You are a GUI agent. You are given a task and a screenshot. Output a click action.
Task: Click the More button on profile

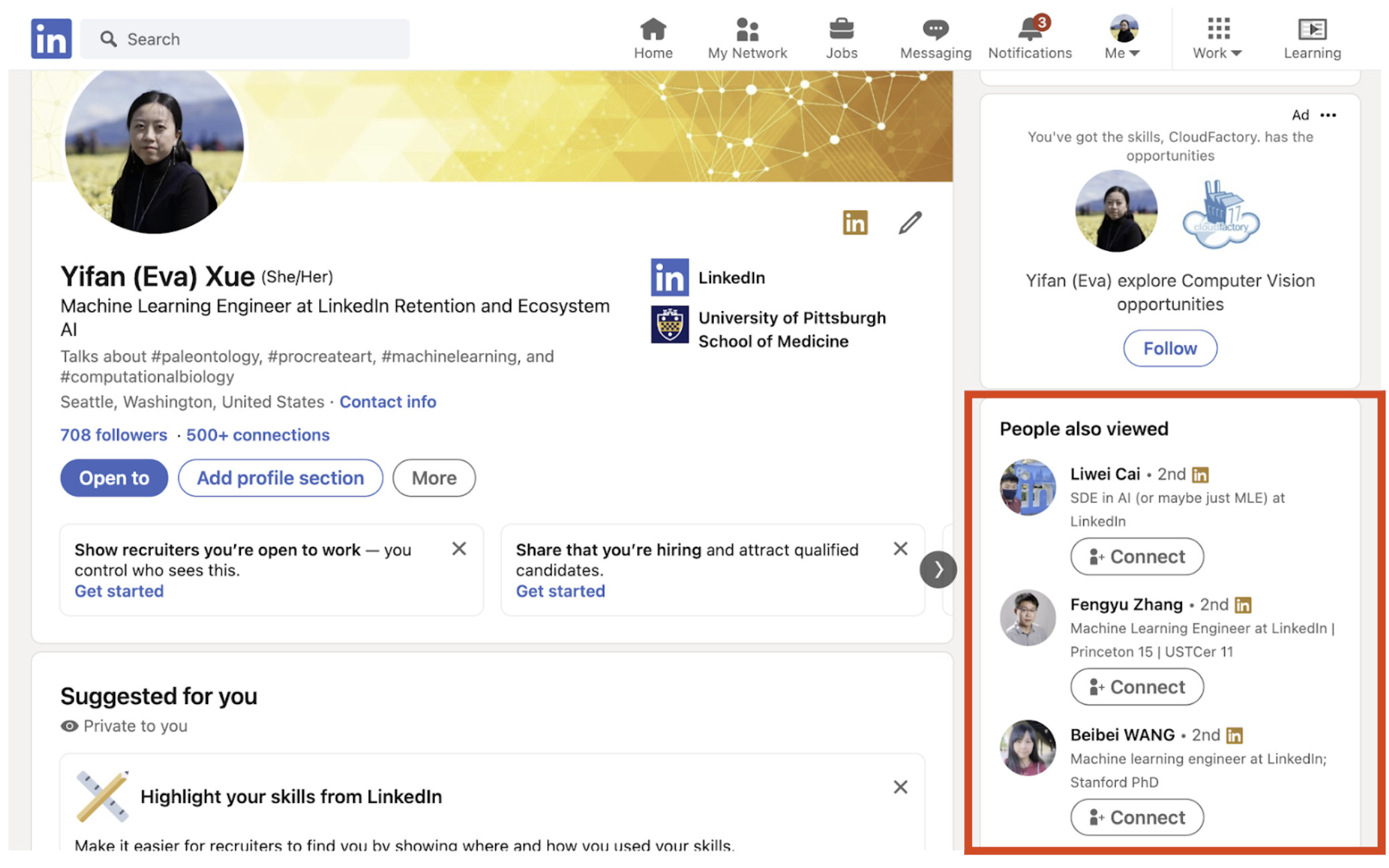(x=434, y=478)
